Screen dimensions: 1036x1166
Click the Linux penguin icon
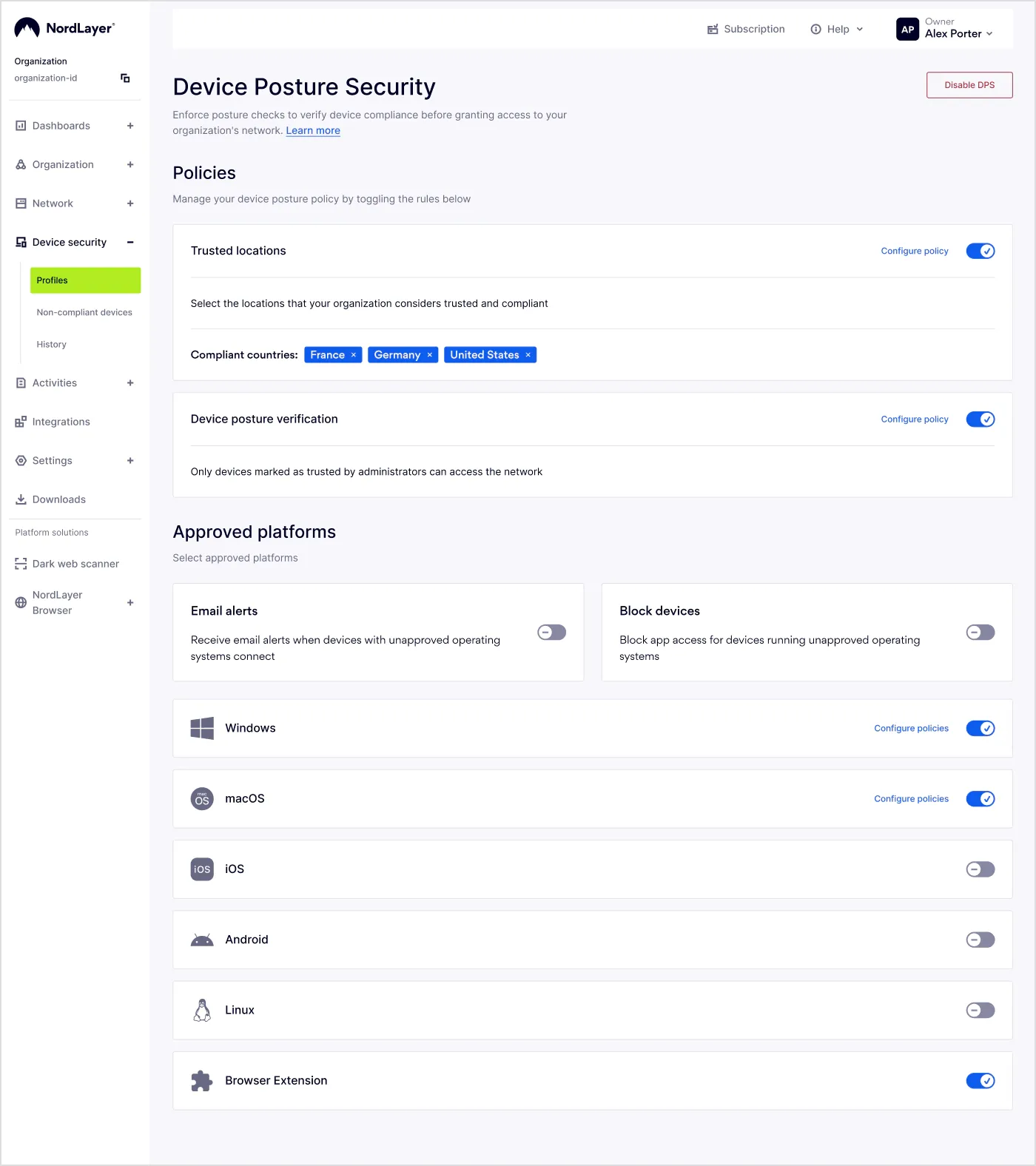coord(202,1010)
